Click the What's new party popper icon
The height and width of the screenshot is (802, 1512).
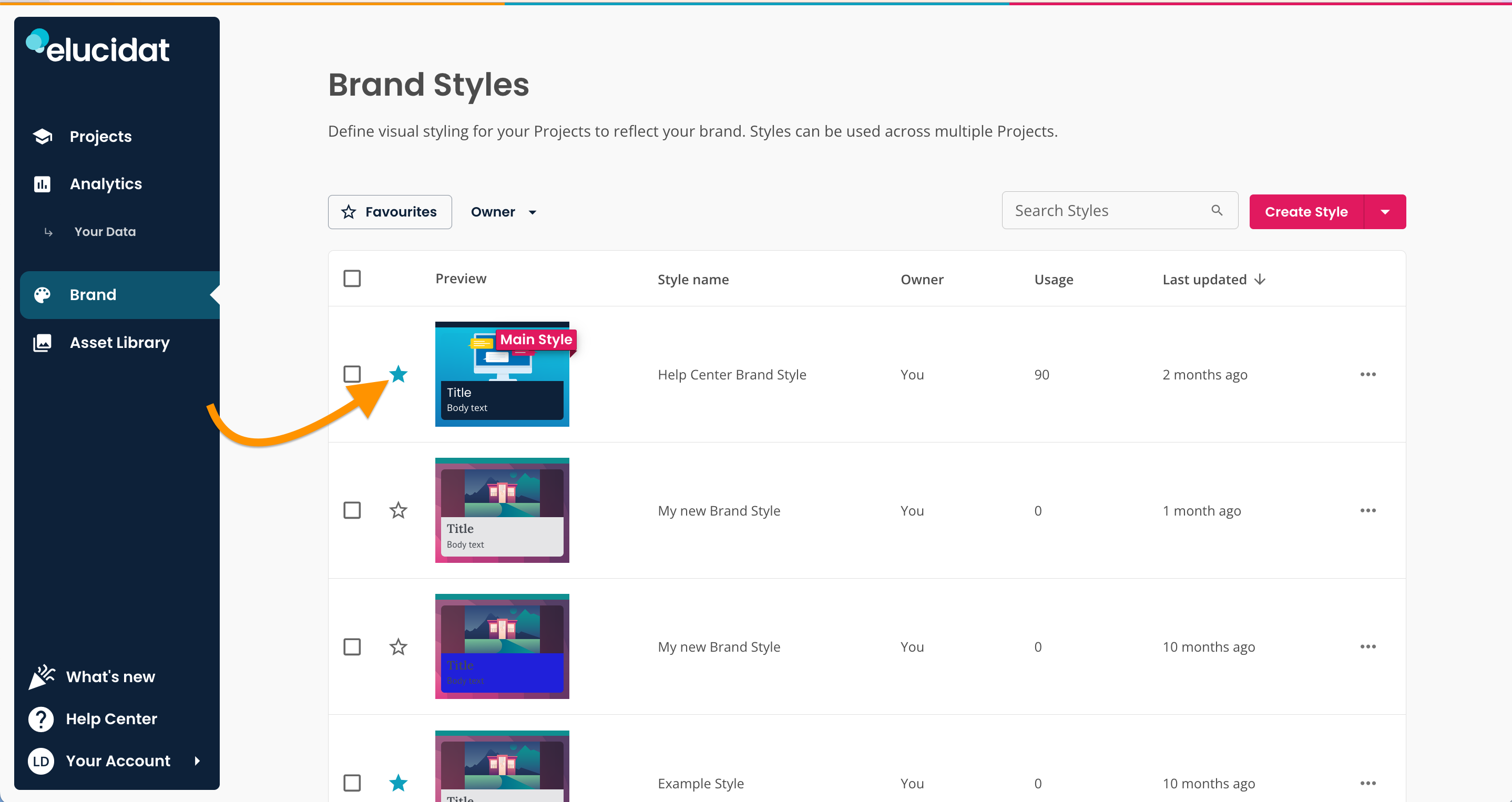[42, 676]
